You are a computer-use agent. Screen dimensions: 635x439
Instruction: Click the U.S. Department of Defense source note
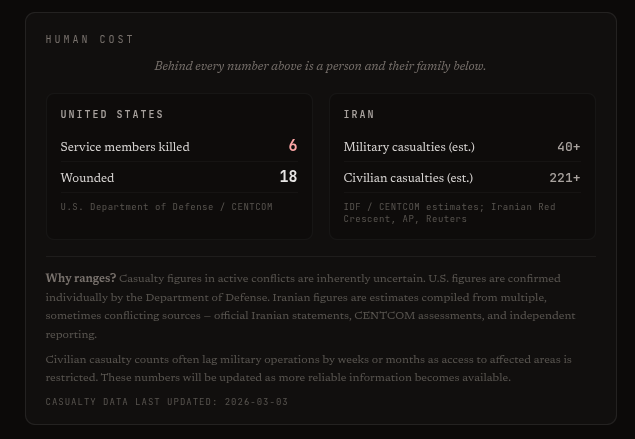[x=166, y=207]
